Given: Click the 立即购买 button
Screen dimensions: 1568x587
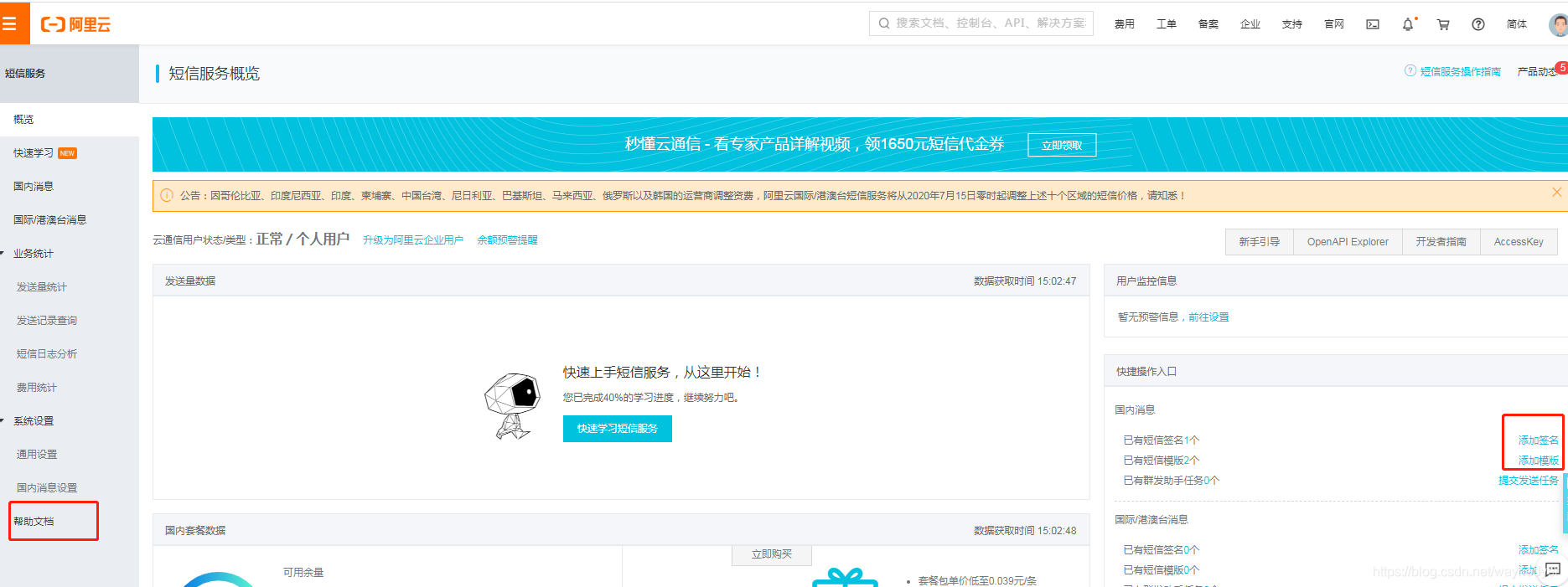Looking at the screenshot, I should click(772, 554).
